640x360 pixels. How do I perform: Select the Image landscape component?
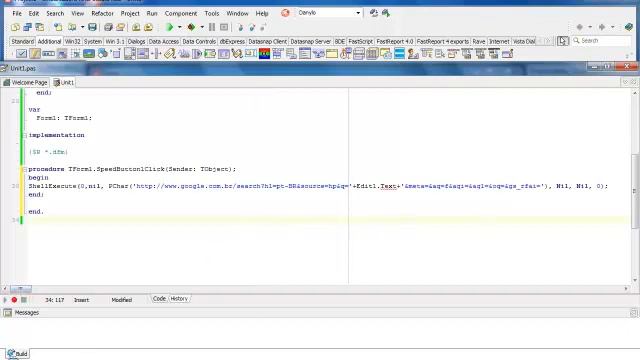tap(89, 53)
